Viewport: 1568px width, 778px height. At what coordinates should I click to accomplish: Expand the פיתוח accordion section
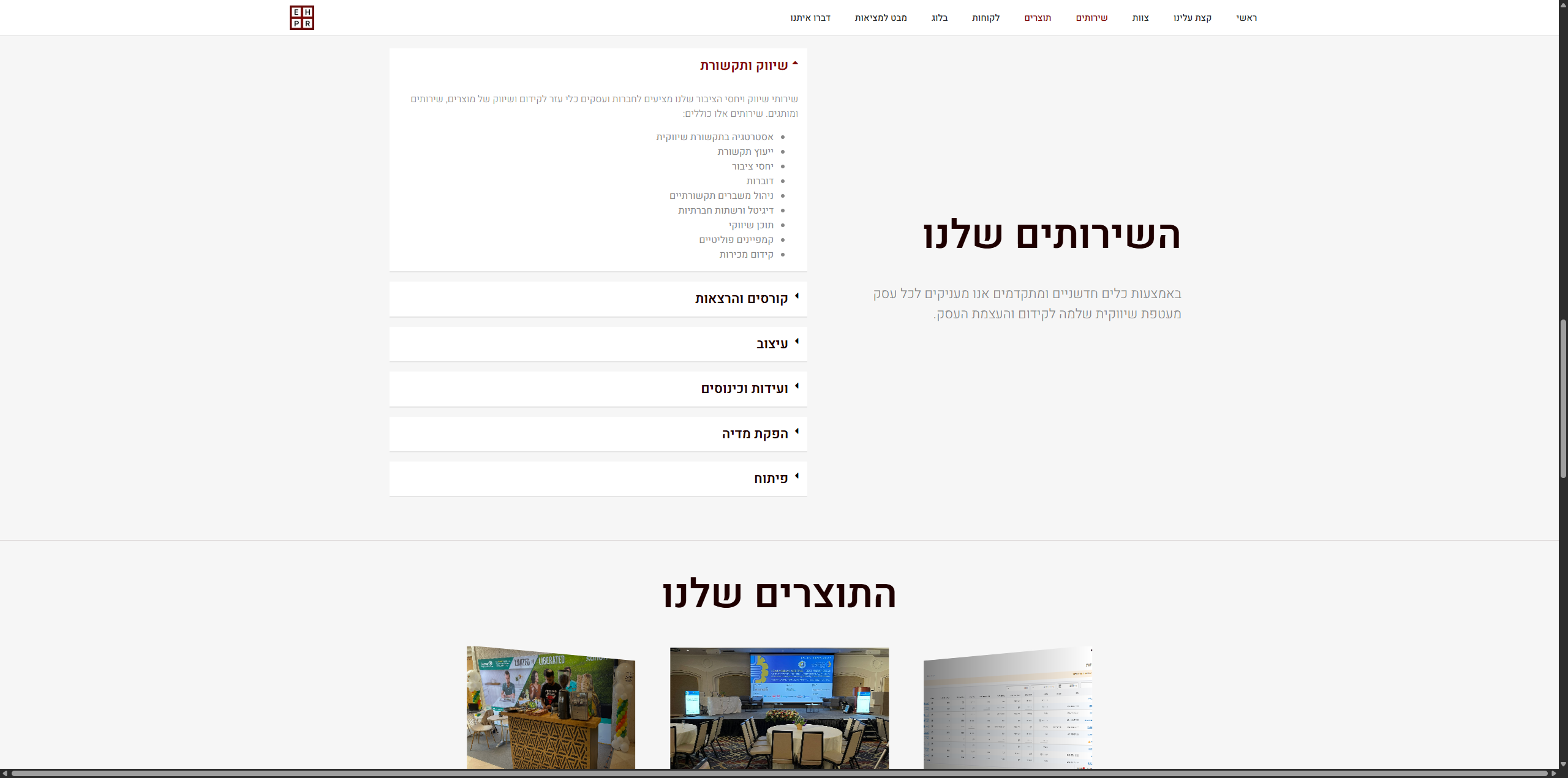[771, 479]
